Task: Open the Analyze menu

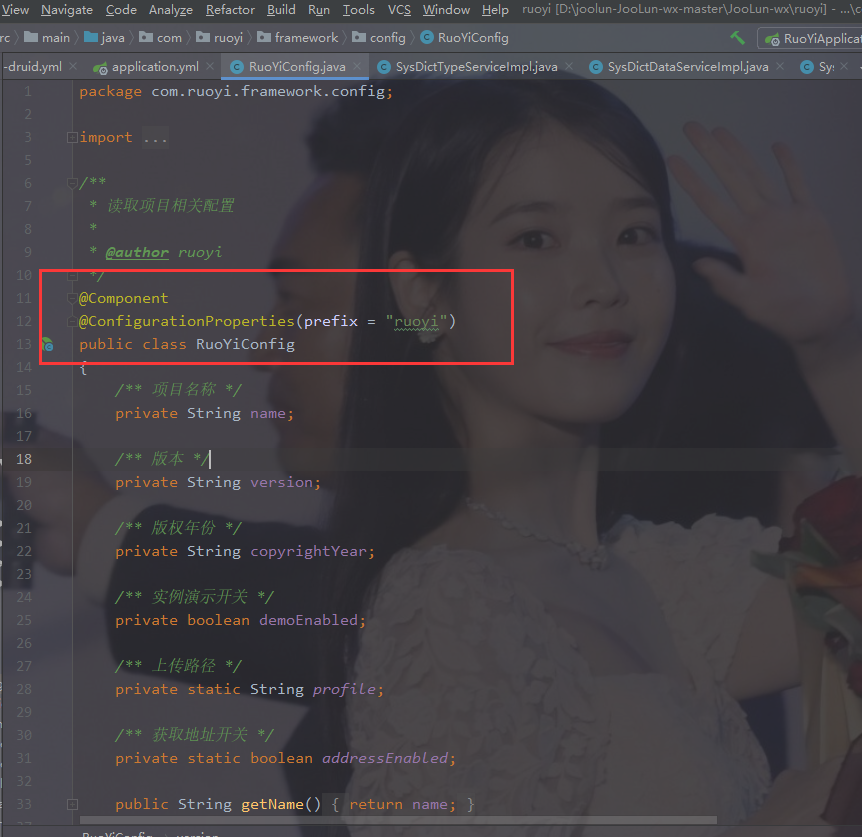Action: [170, 10]
